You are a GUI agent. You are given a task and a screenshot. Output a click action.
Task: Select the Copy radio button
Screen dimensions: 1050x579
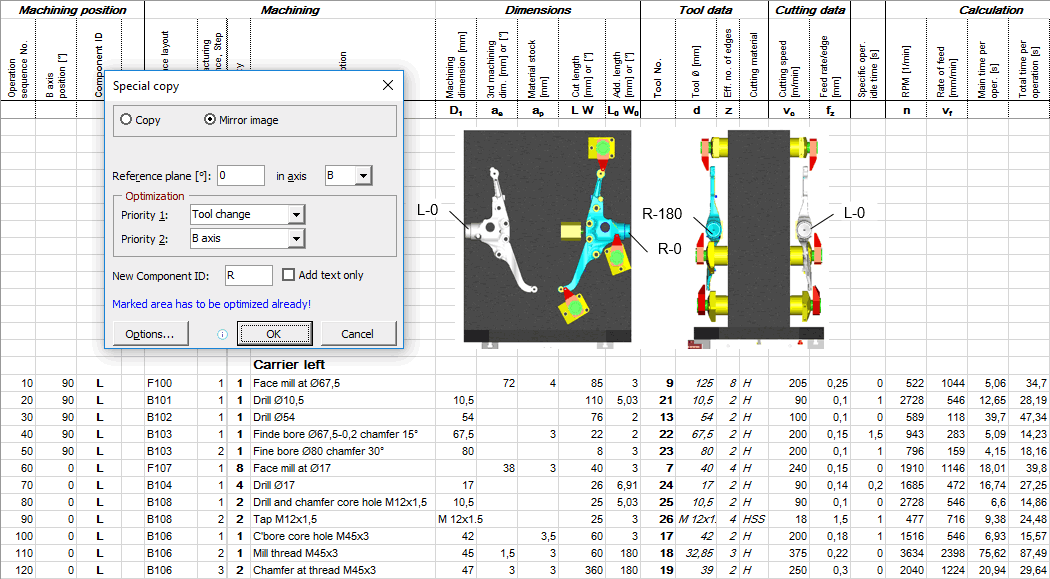[x=126, y=120]
